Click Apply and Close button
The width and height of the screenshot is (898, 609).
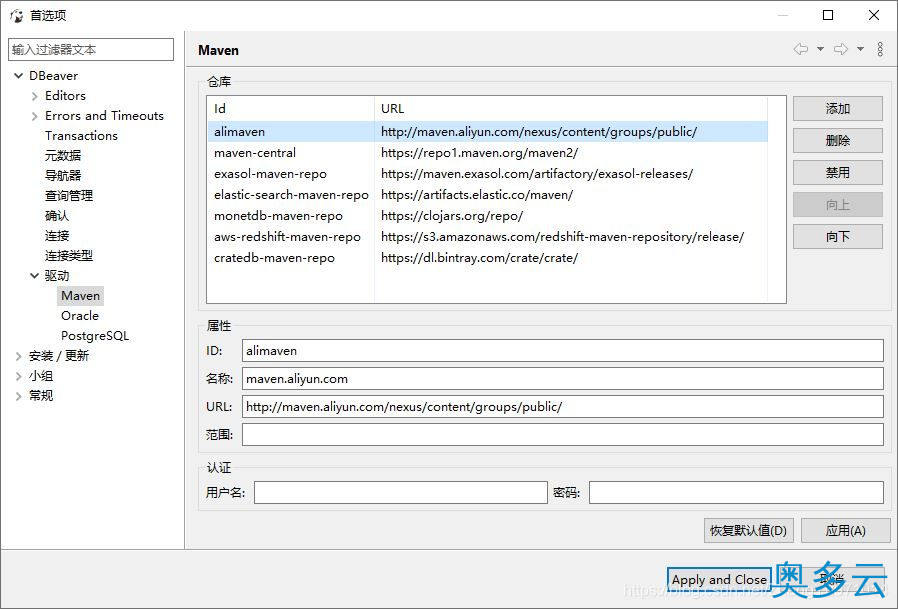coord(719,580)
